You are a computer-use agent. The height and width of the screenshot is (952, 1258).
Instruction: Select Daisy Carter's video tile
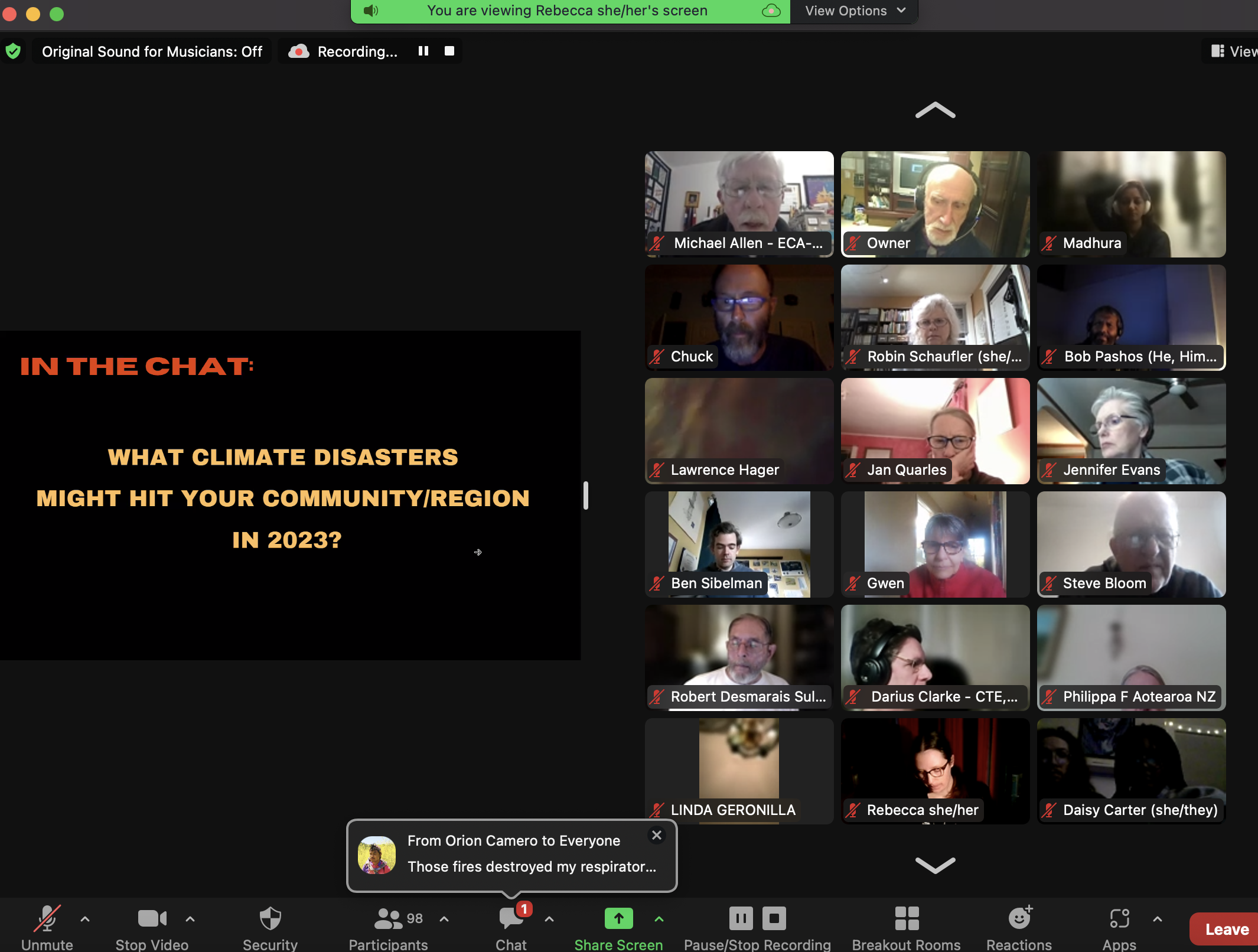pos(1132,771)
